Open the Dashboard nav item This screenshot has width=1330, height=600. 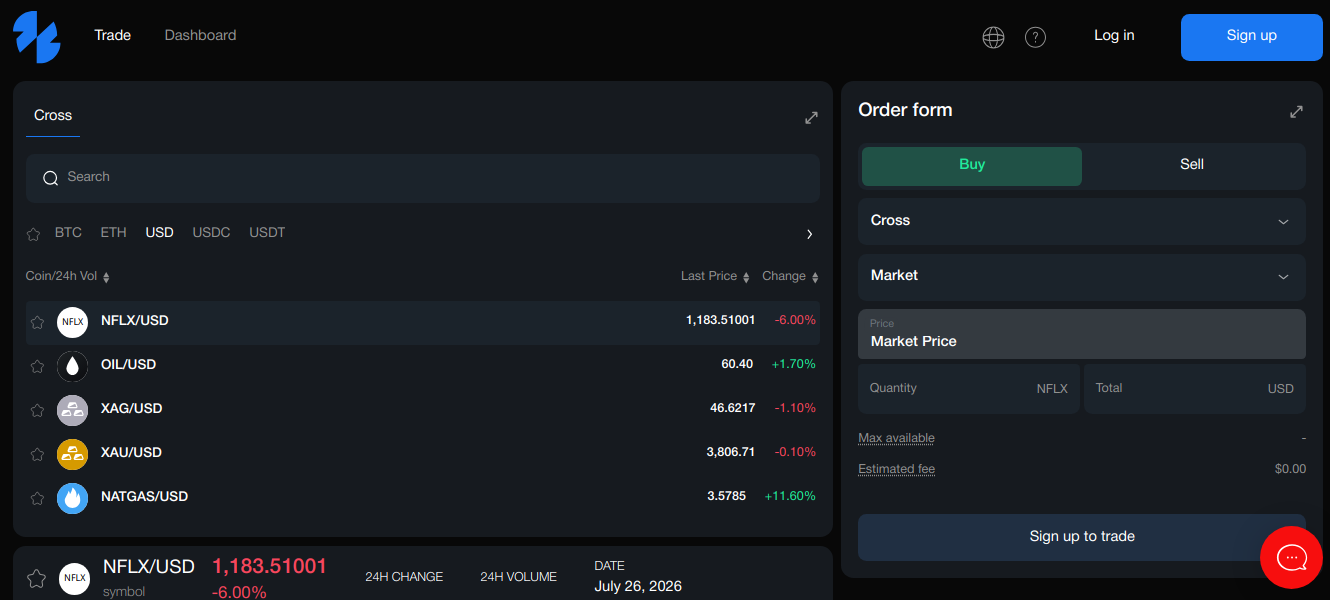point(200,35)
